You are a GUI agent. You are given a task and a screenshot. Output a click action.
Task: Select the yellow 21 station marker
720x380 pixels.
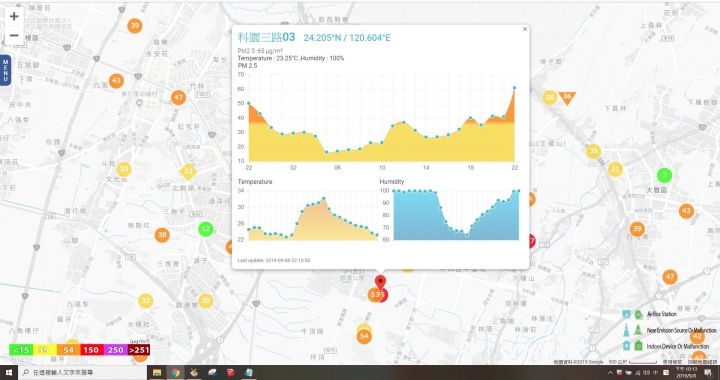615,169
